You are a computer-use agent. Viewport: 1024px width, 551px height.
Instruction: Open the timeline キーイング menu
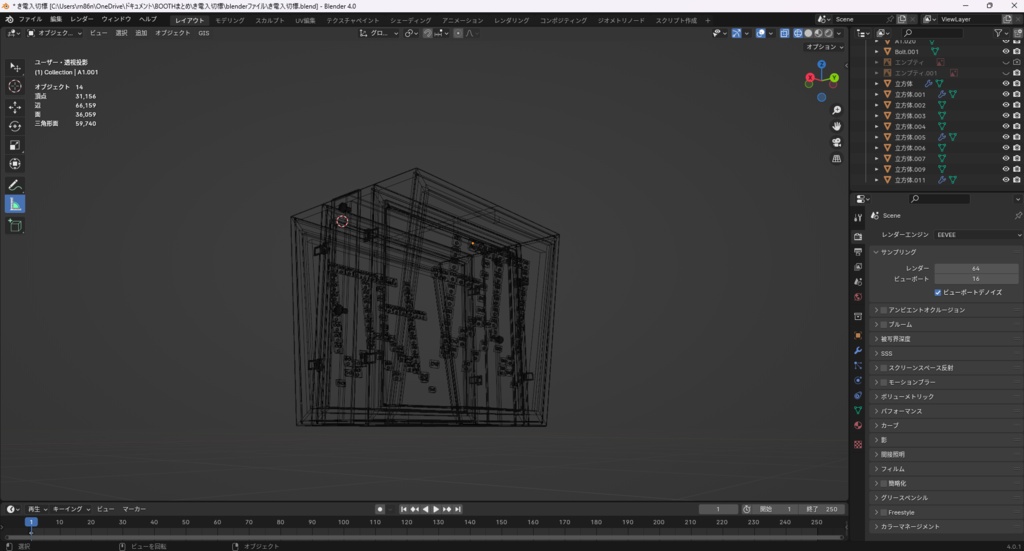tap(71, 509)
